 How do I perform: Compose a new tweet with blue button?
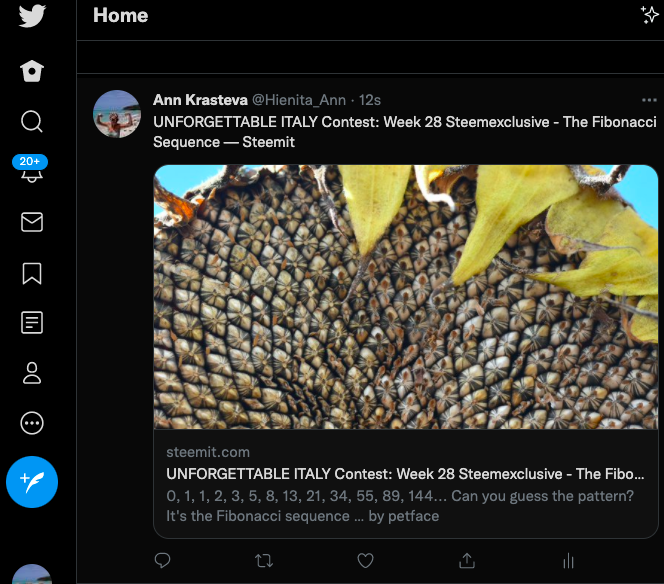[x=32, y=482]
